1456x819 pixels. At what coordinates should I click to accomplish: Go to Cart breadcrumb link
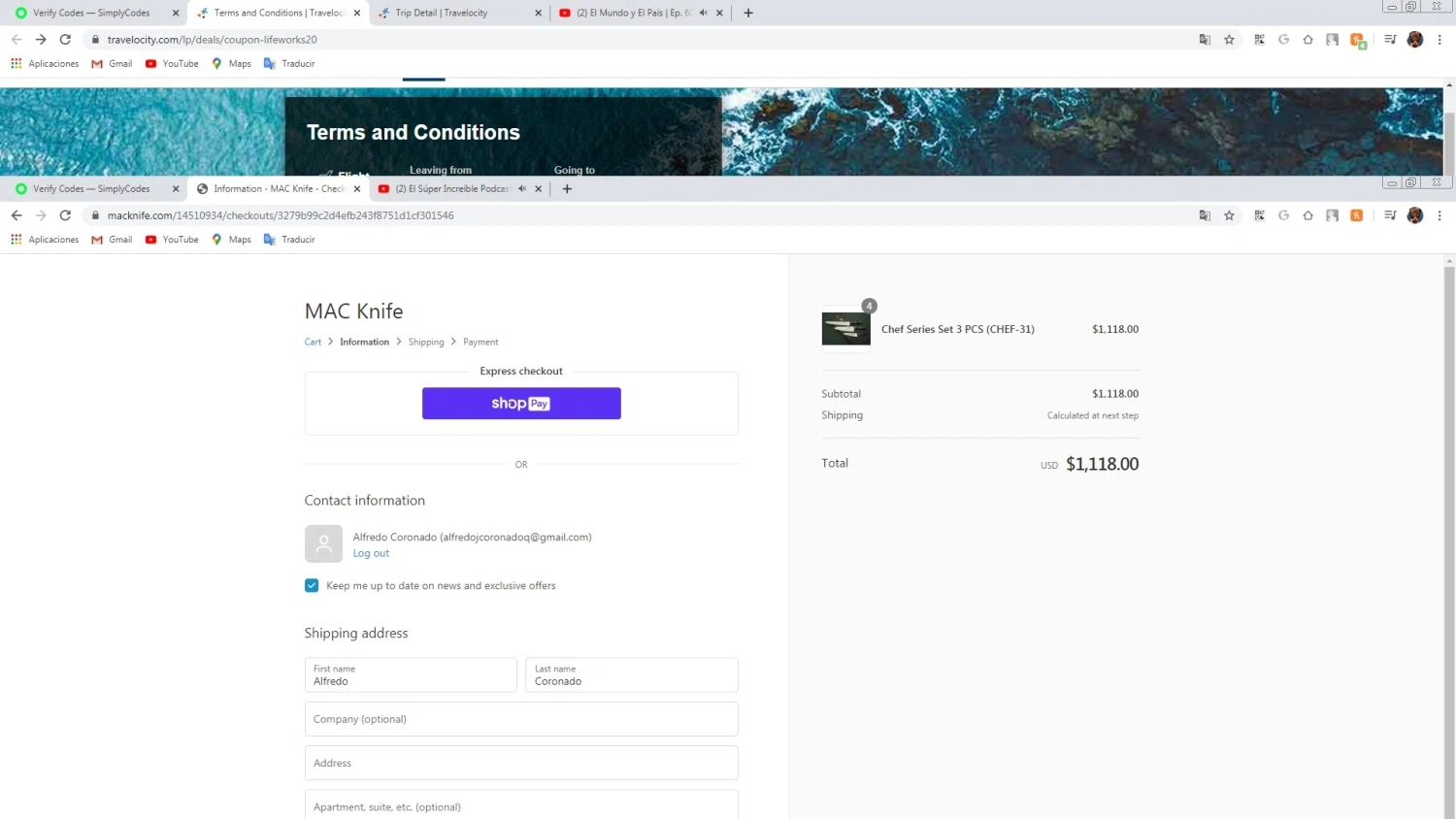pos(313,342)
